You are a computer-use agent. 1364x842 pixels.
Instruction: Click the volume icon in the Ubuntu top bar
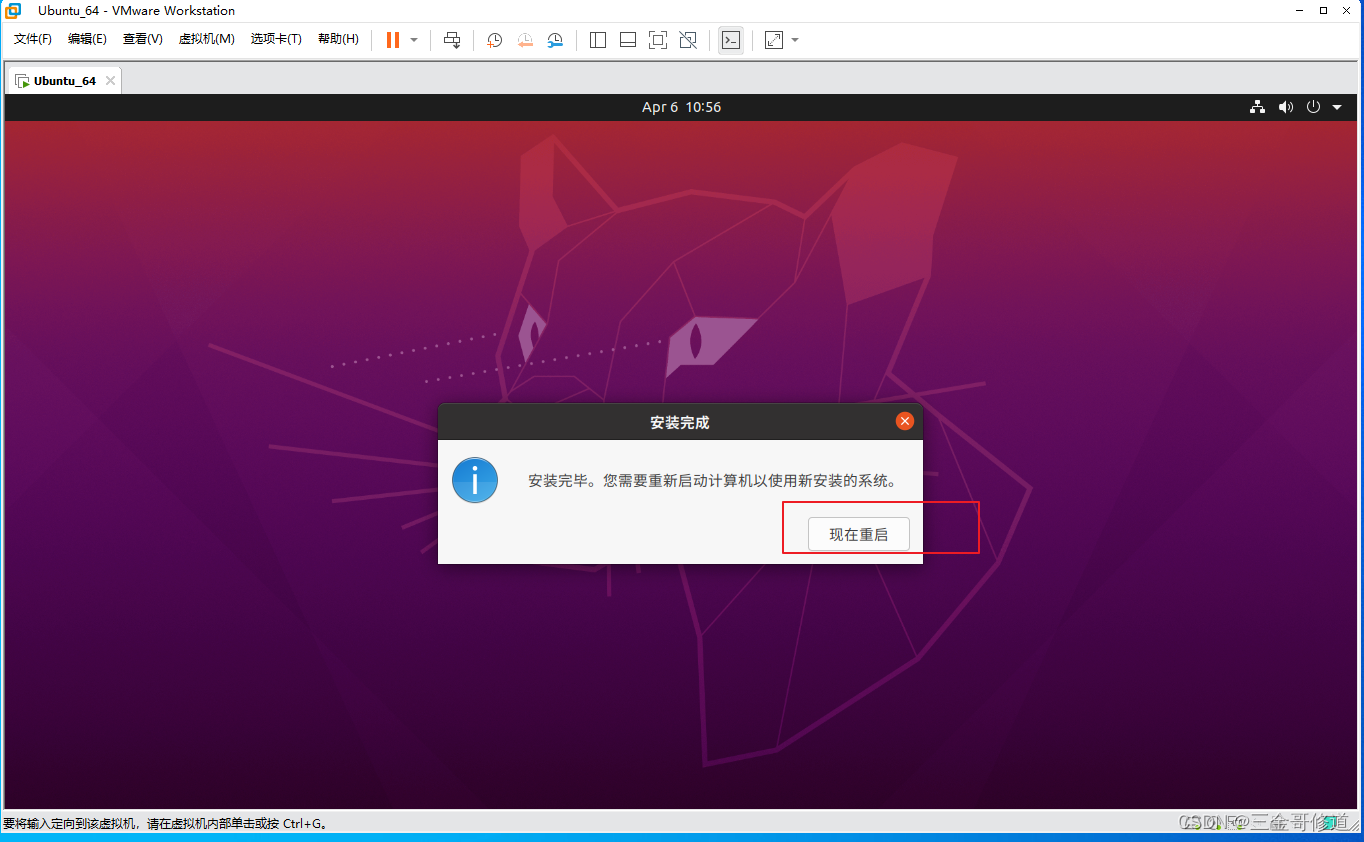[1286, 107]
